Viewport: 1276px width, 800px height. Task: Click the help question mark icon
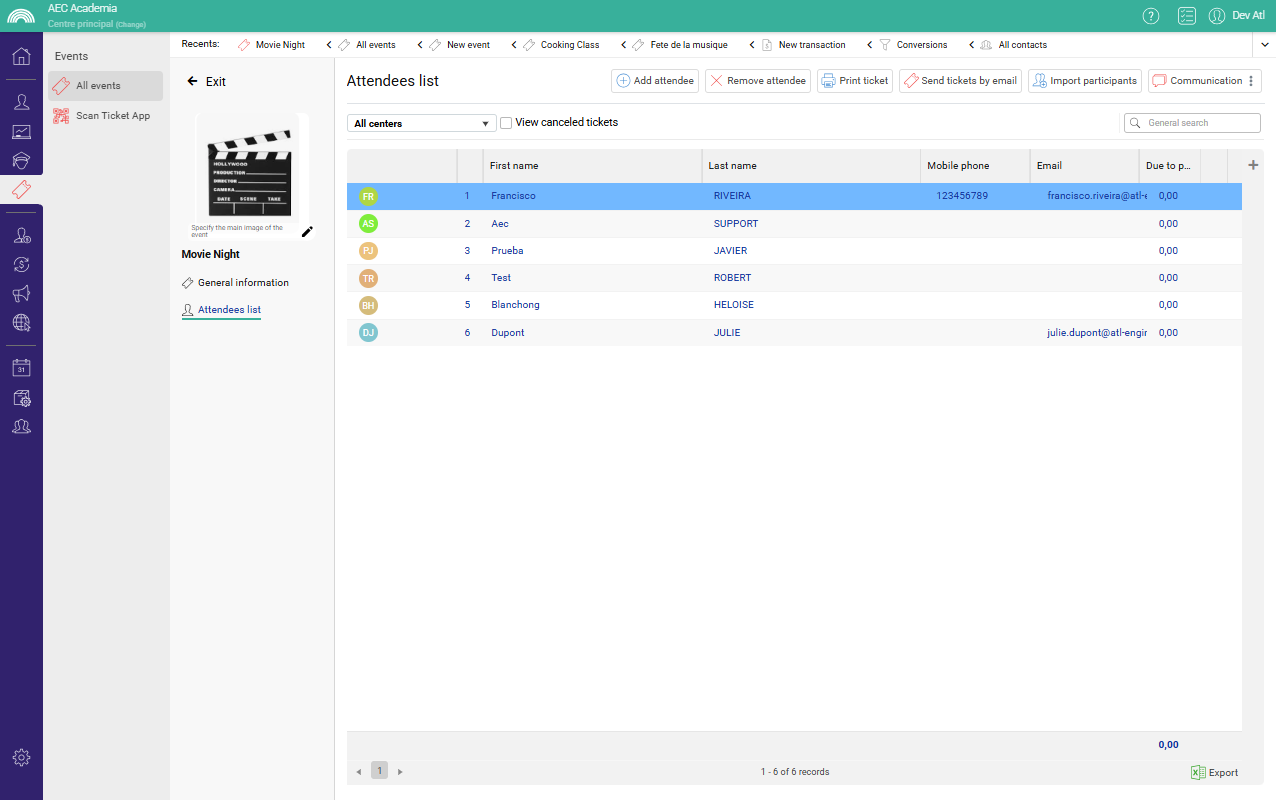(1151, 16)
